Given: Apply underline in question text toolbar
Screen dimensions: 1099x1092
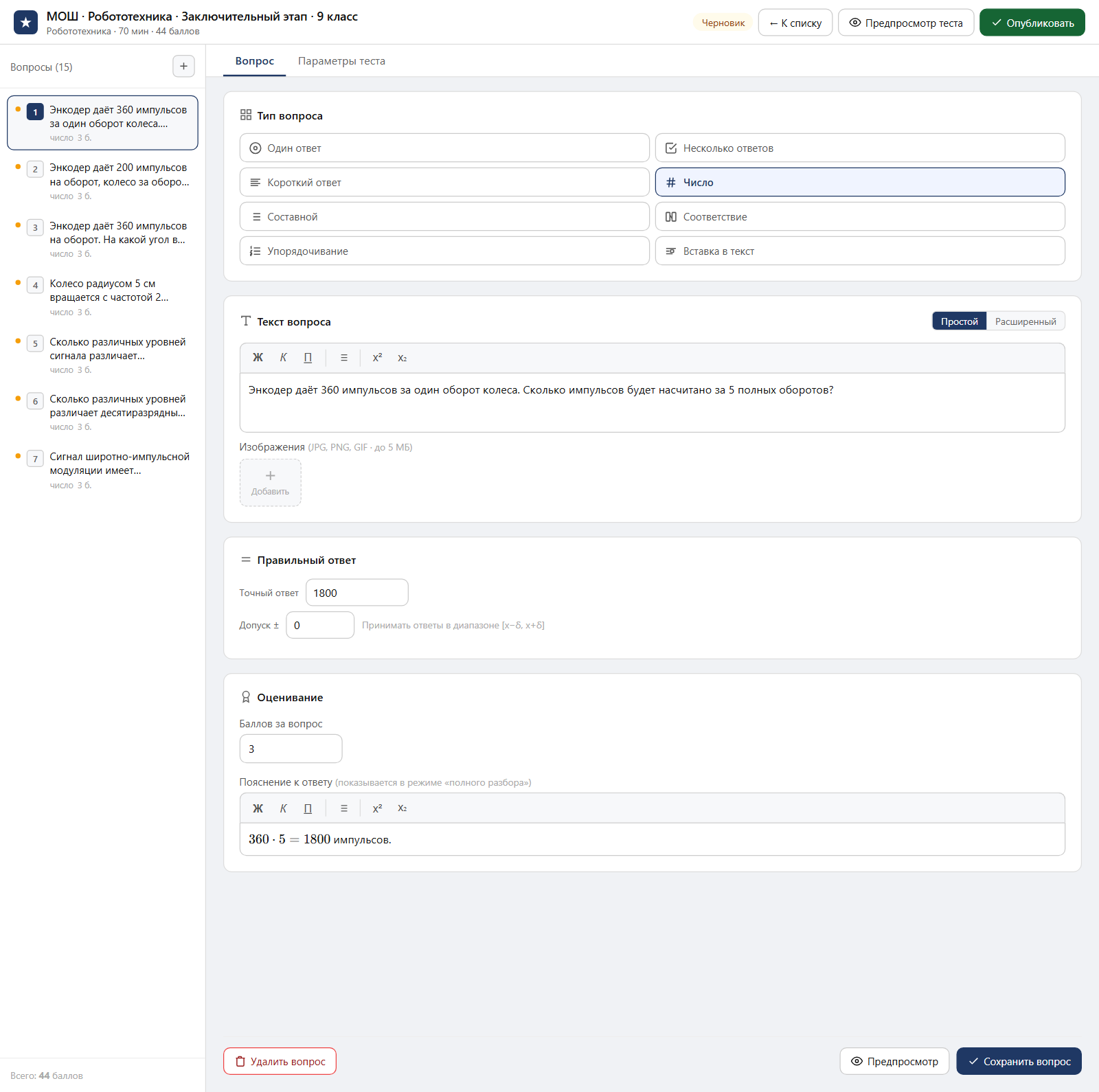Looking at the screenshot, I should (x=308, y=358).
